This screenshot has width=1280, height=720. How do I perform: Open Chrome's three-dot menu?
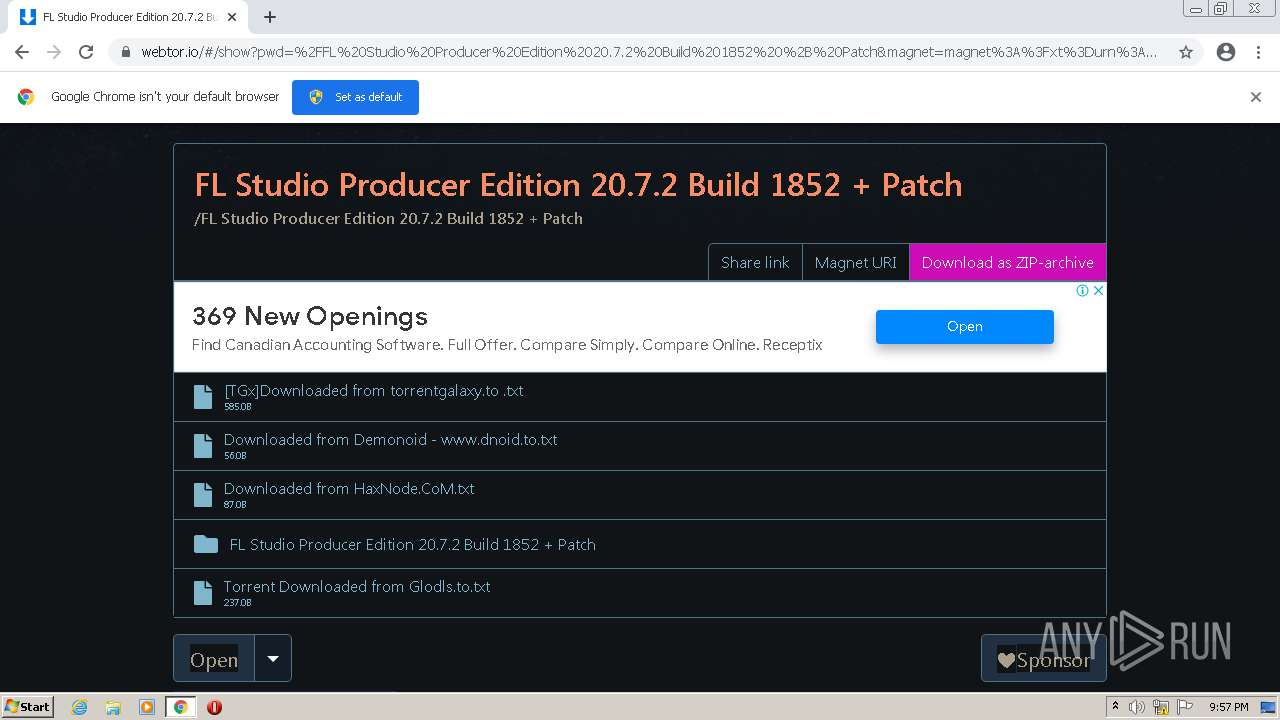coord(1258,52)
